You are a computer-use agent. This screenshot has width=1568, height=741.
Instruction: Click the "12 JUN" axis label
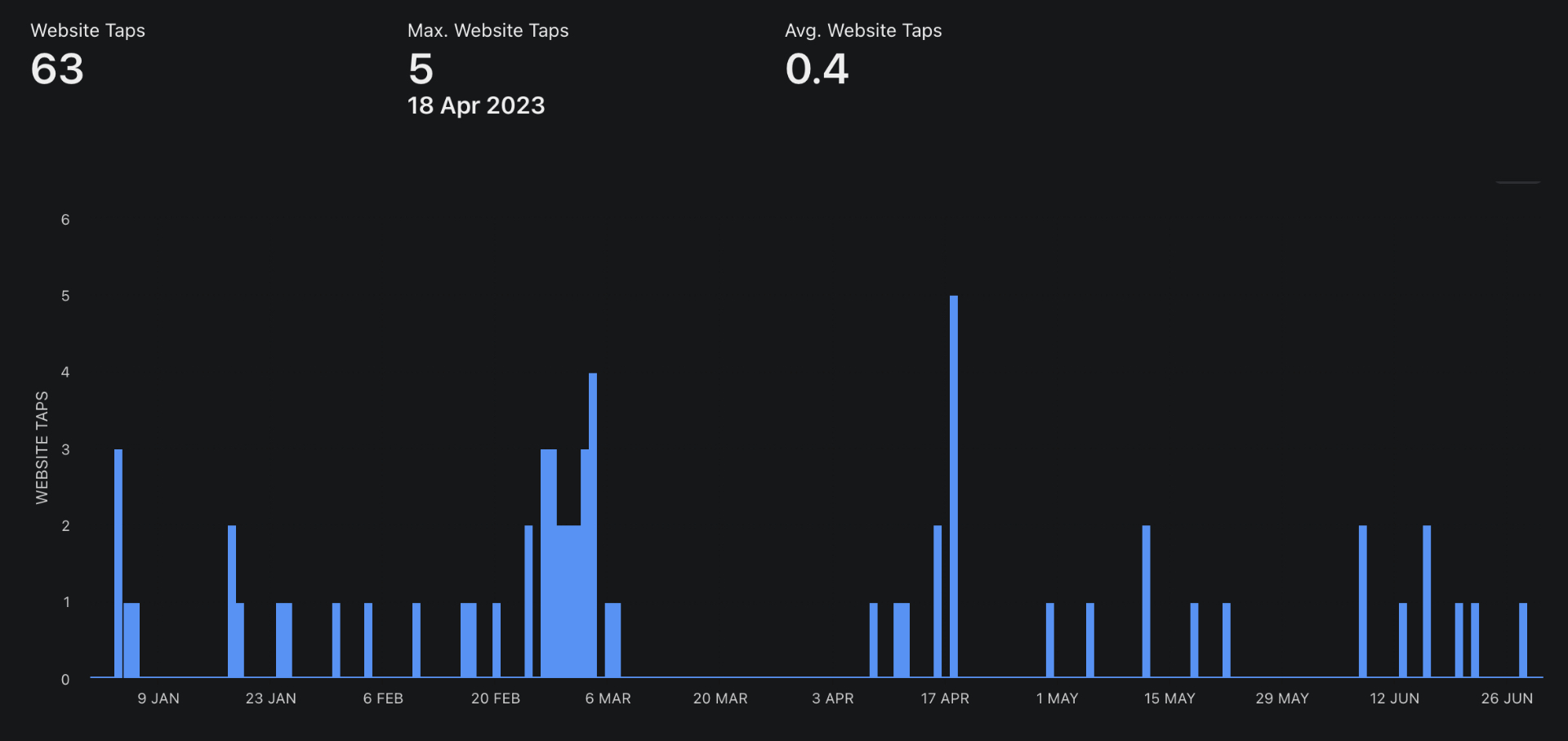1395,699
